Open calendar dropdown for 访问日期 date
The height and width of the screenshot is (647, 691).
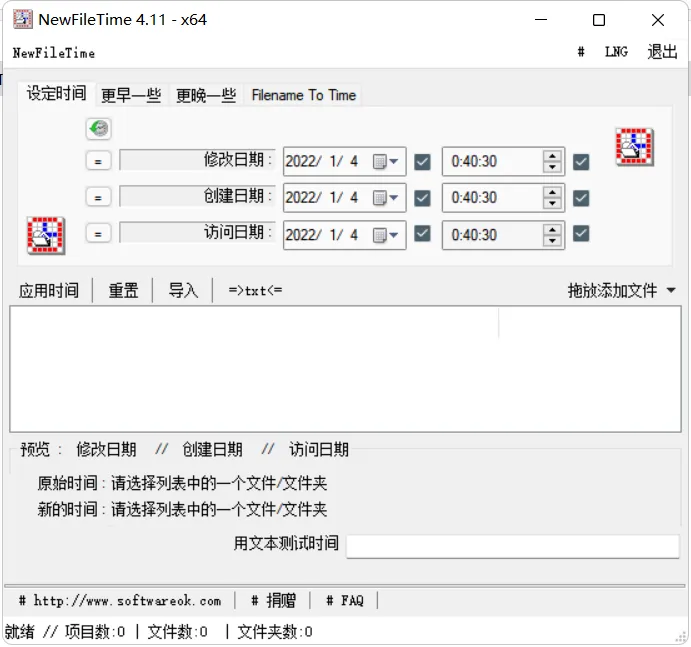385,235
